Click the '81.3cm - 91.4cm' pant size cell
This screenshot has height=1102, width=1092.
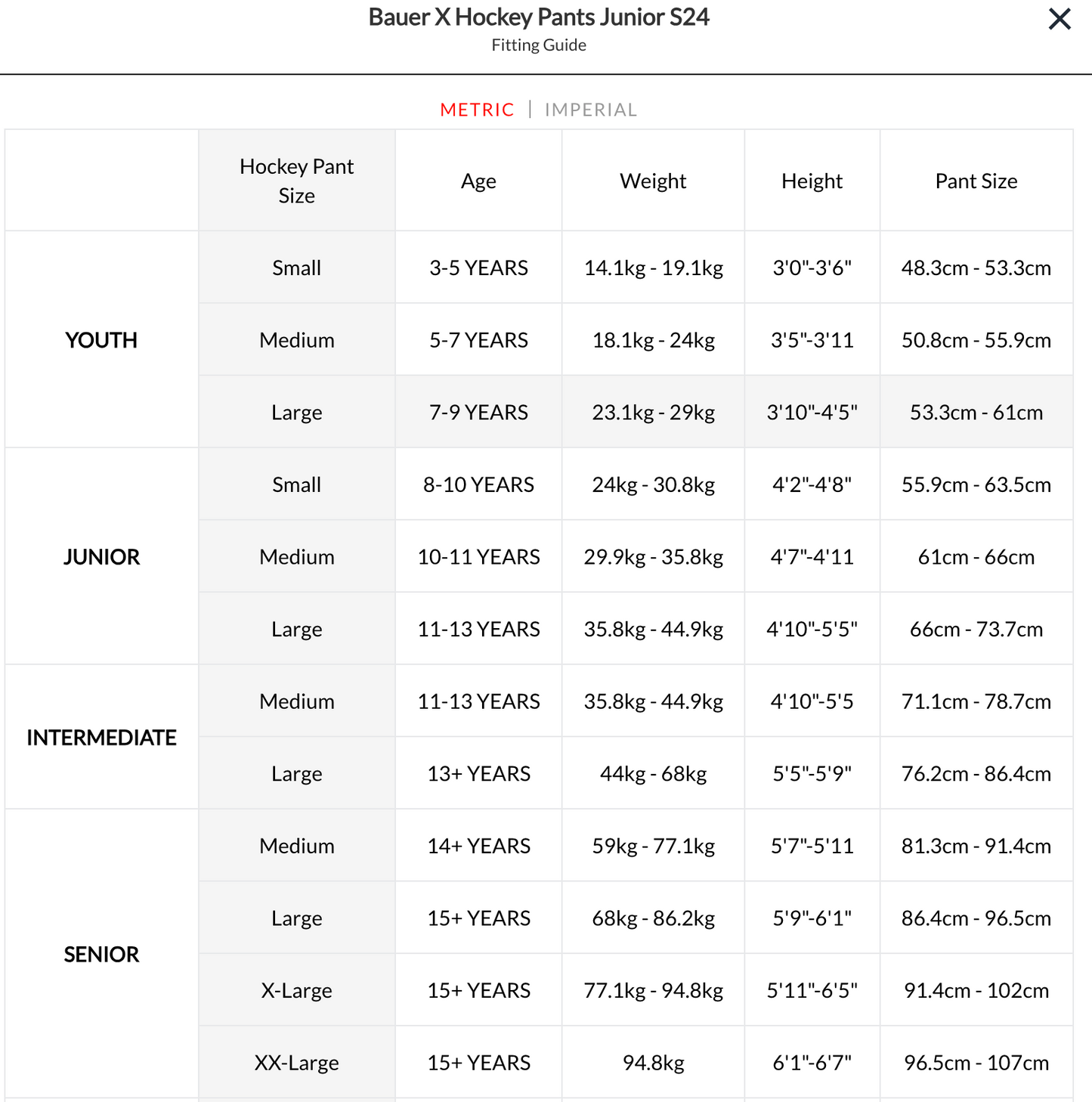click(976, 846)
